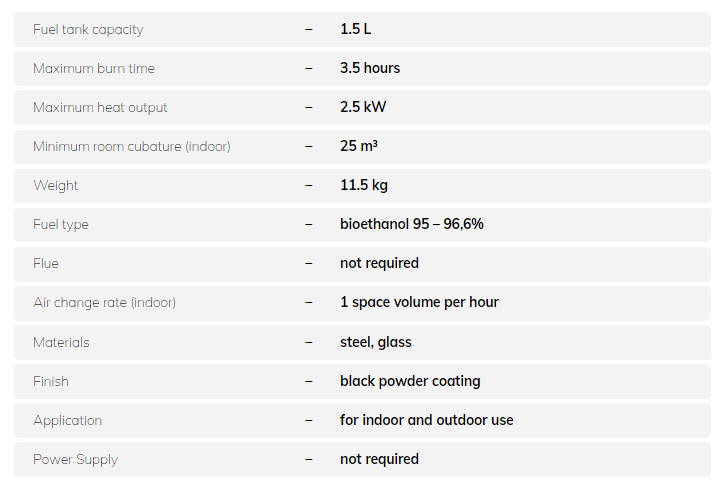727x484 pixels.
Task: Click the Flue row label
Action: click(x=46, y=263)
